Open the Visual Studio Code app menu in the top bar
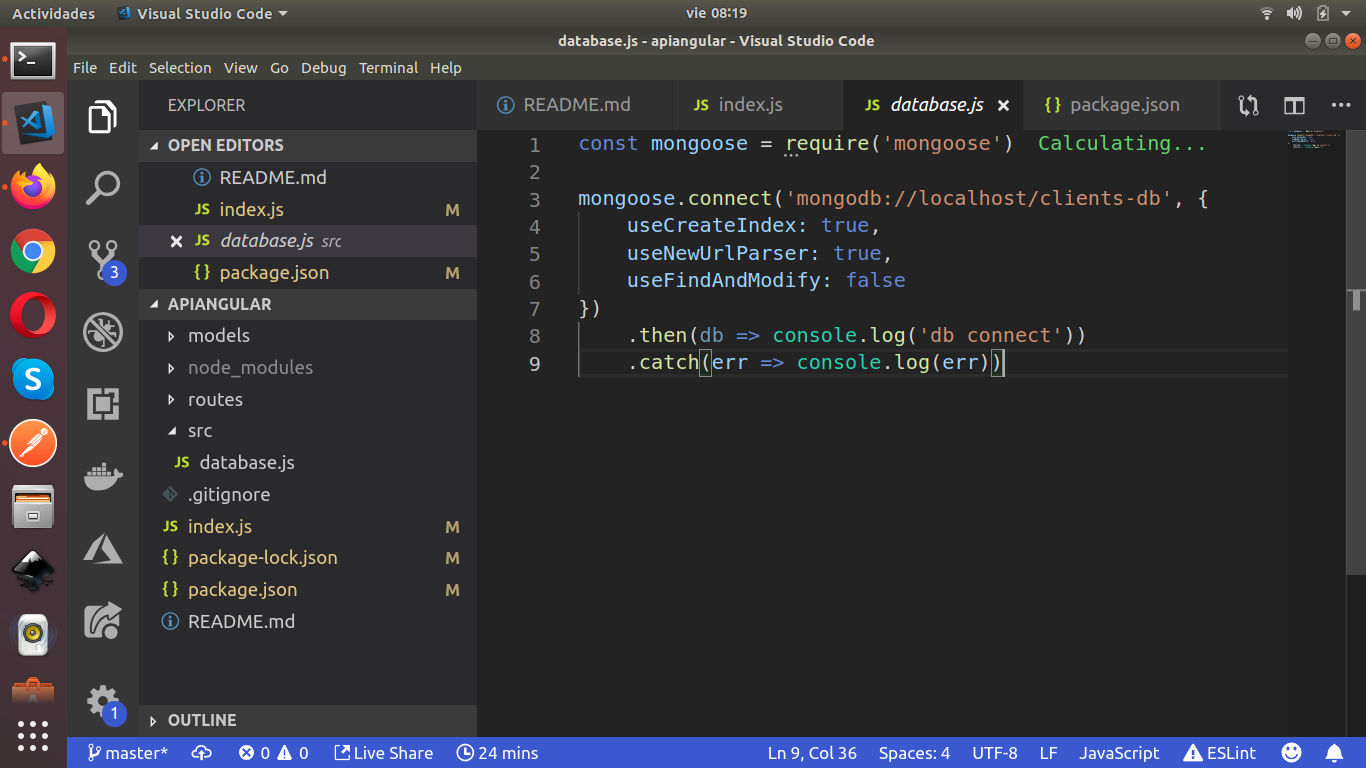 coord(202,13)
